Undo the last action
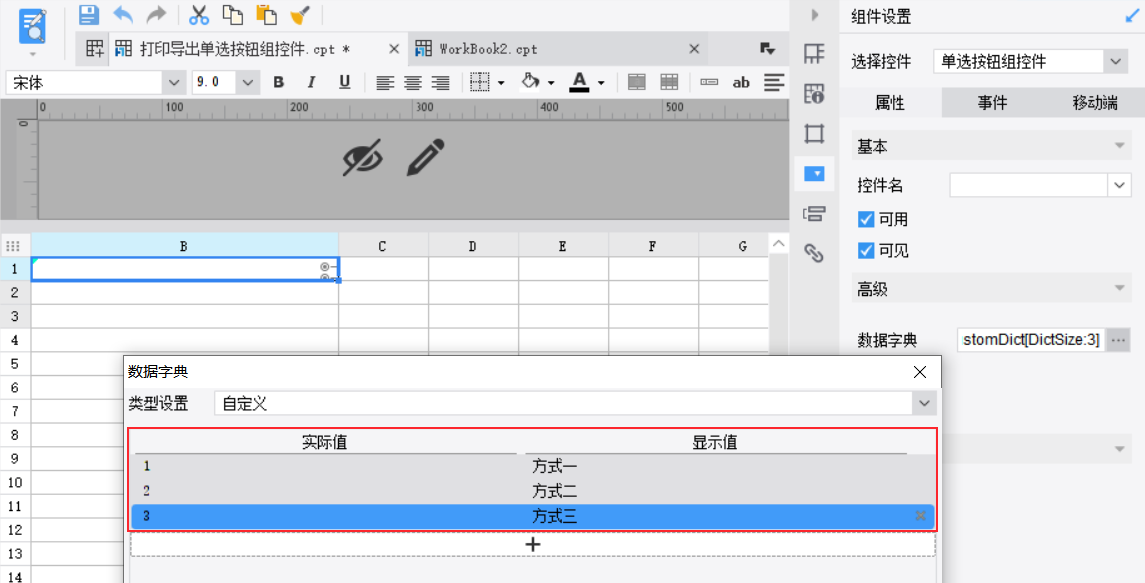The image size is (1145, 583). click(x=123, y=14)
